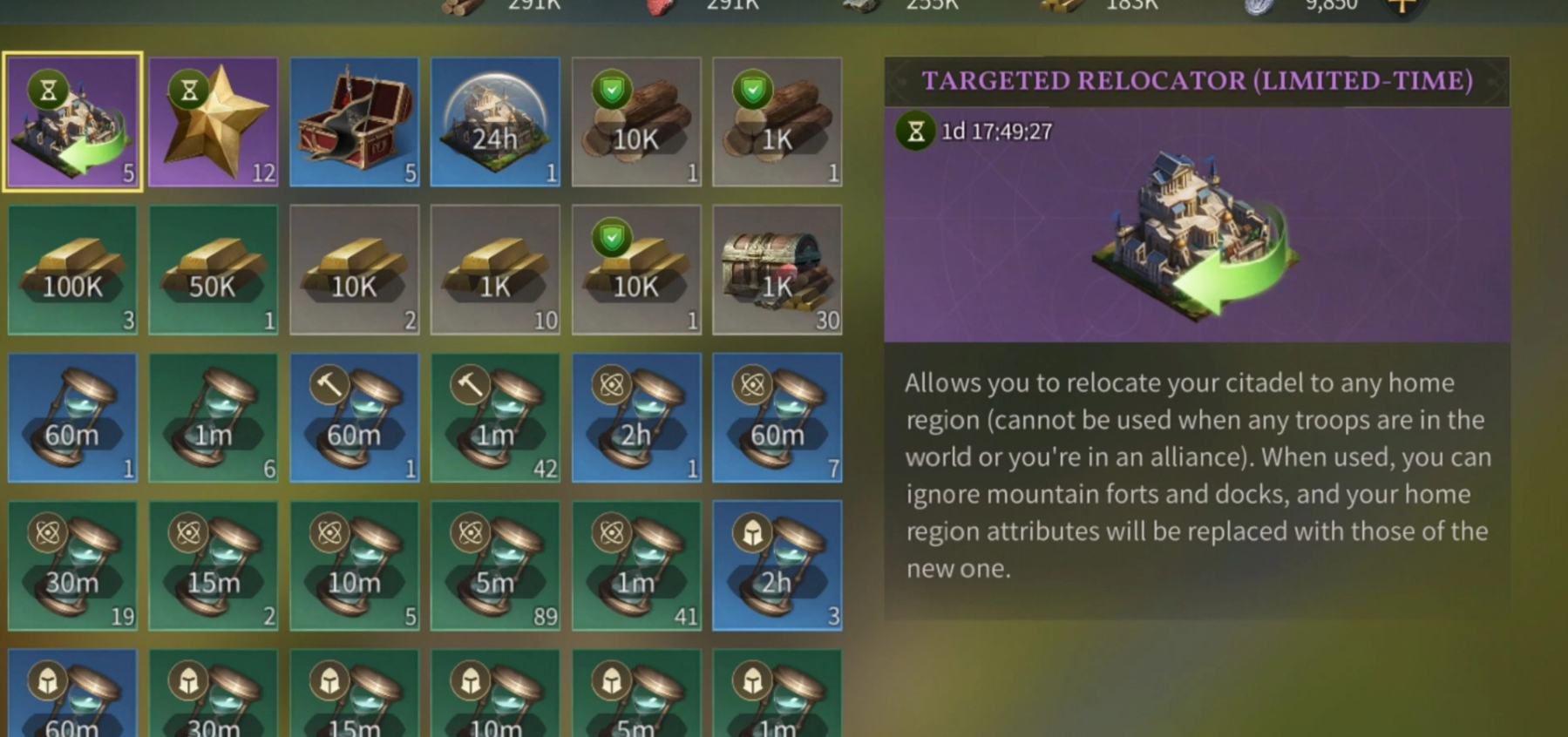Choose the 5m research speedup with 89 count
This screenshot has height=737, width=1568.
pos(495,565)
